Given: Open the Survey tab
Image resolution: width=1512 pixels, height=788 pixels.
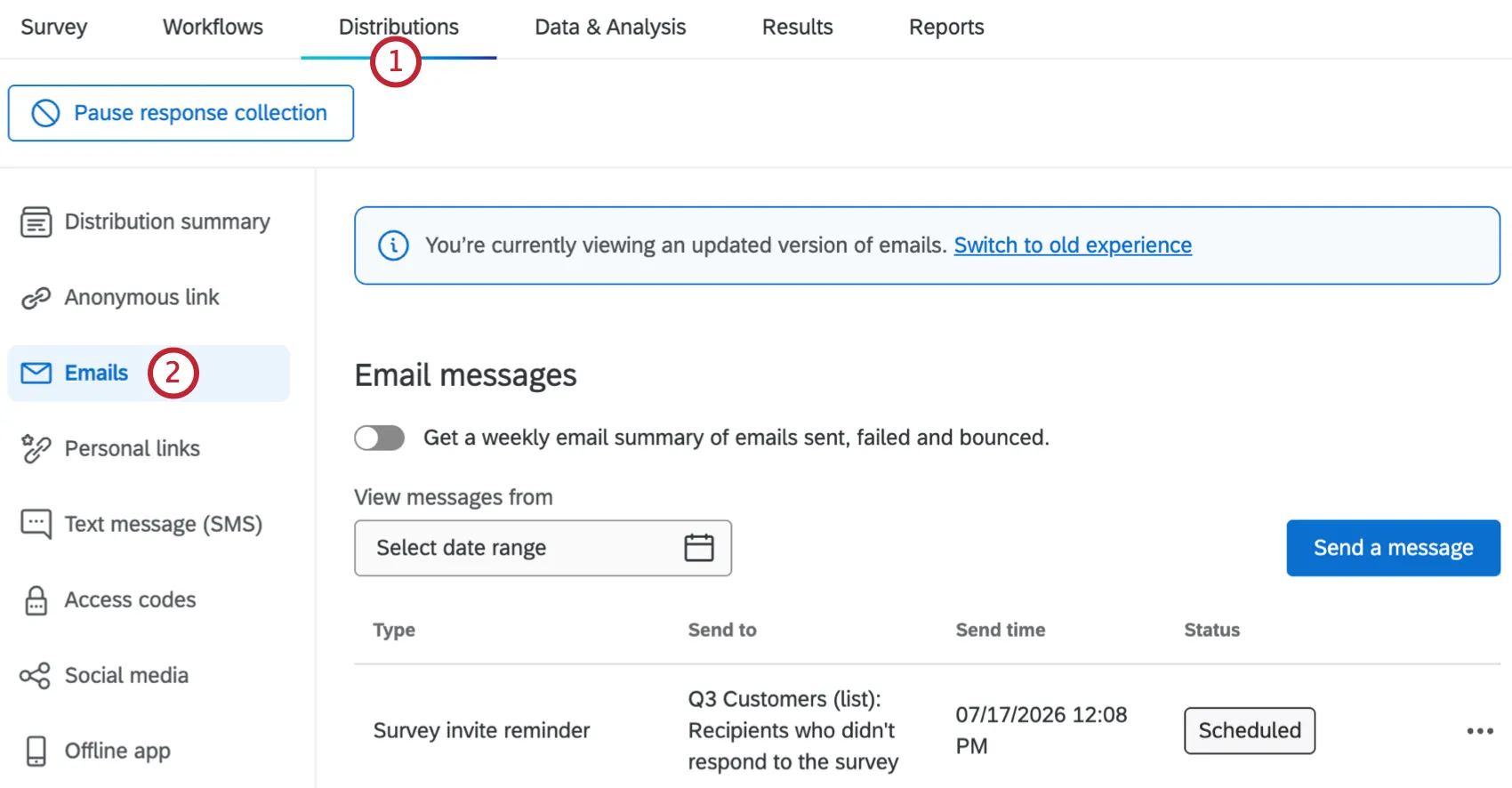Looking at the screenshot, I should point(54,28).
